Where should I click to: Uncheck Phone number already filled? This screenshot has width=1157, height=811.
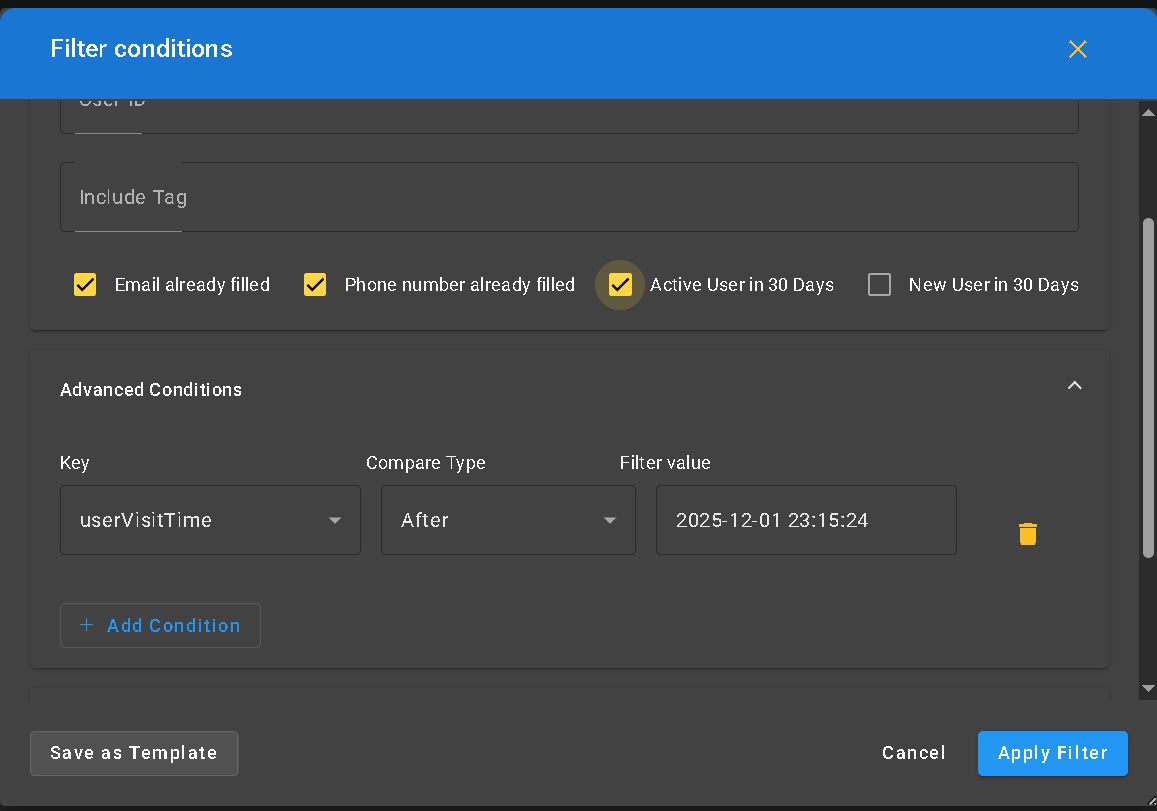click(x=315, y=285)
